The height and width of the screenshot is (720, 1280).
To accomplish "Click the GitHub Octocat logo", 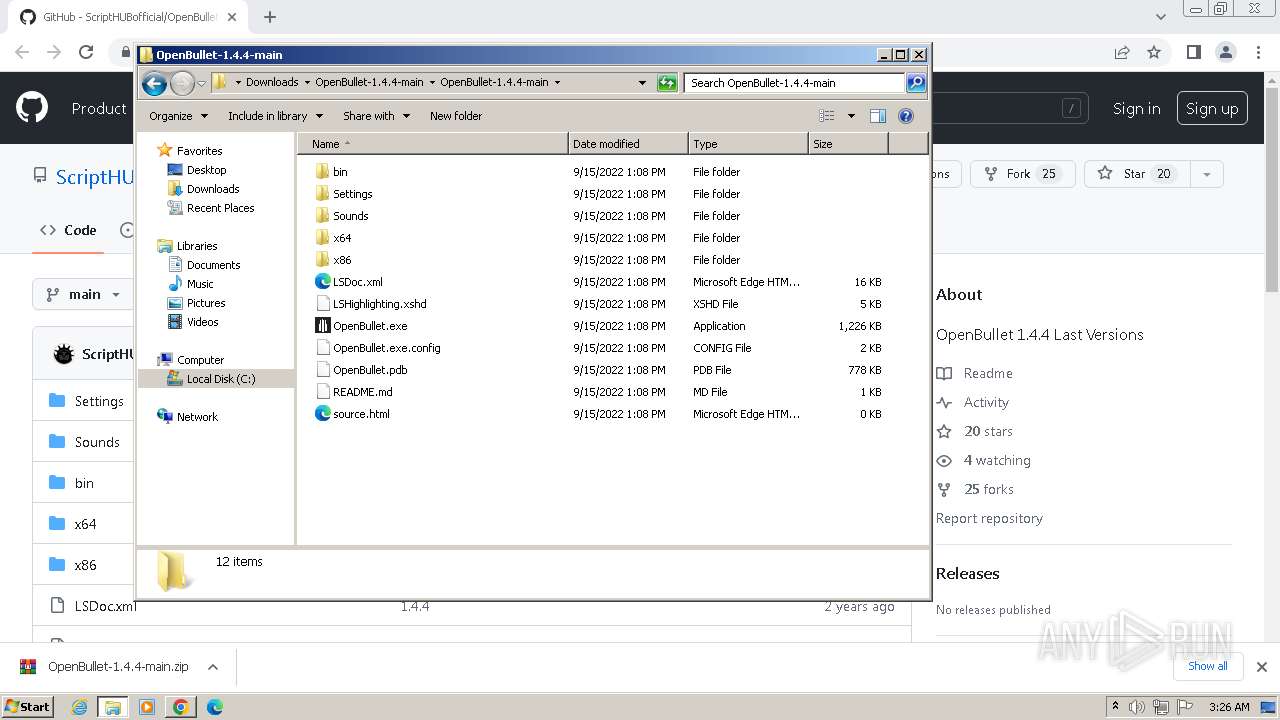I will [32, 108].
